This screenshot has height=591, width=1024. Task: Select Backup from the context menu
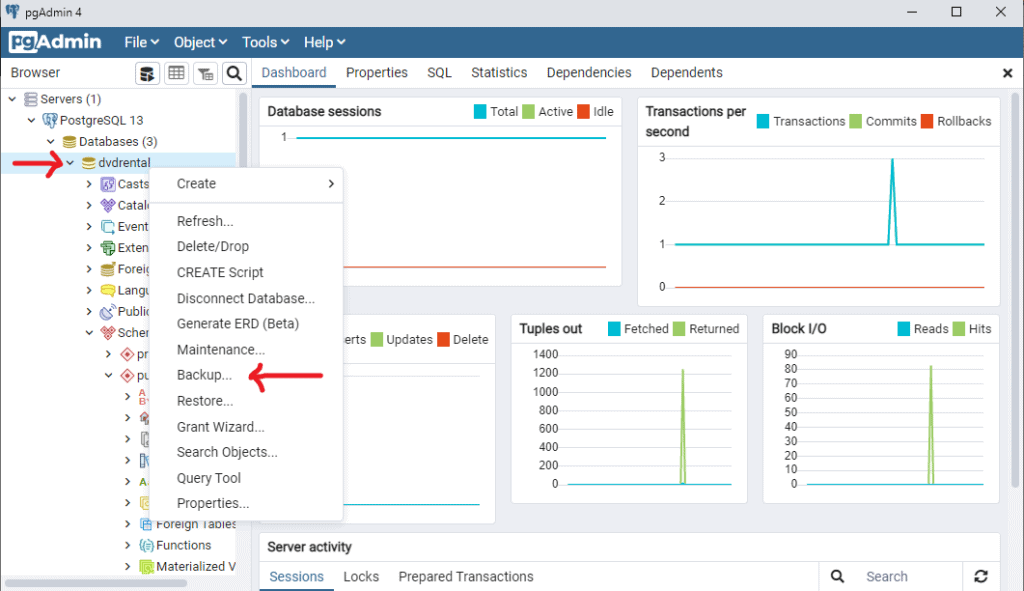[204, 375]
